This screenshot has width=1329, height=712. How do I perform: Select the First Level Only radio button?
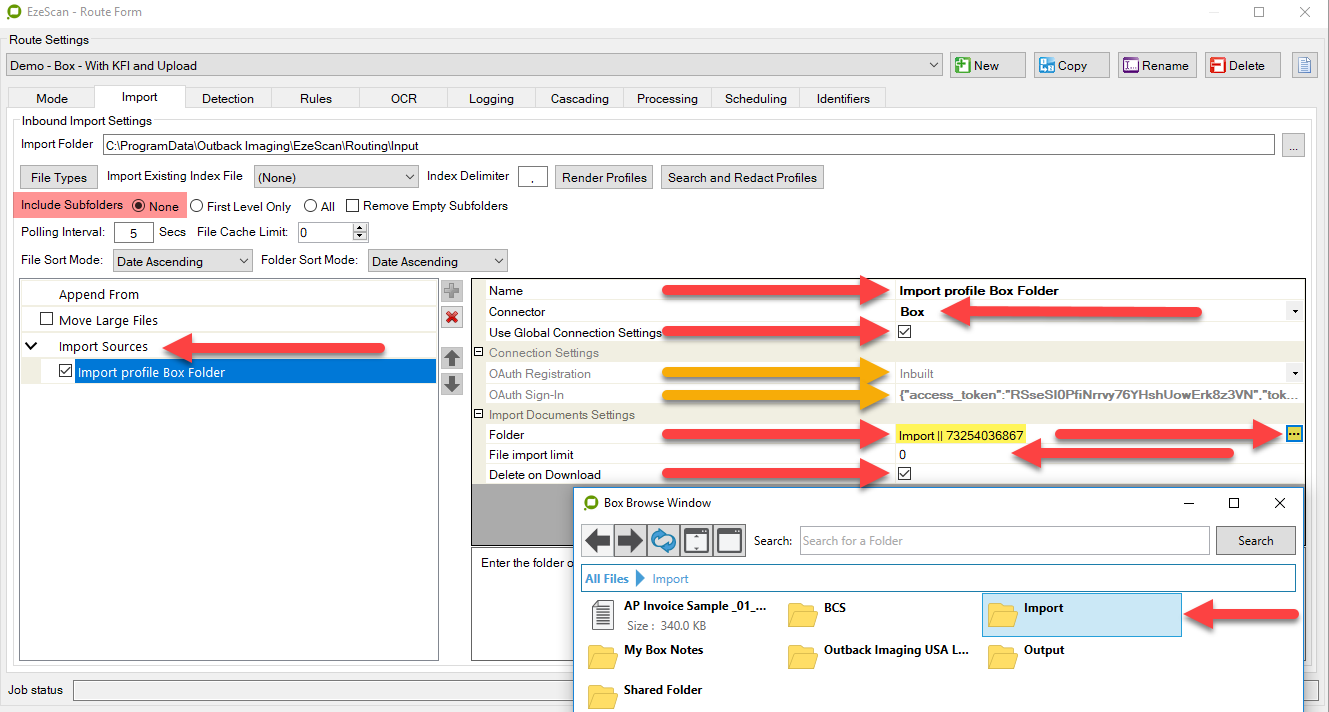197,206
